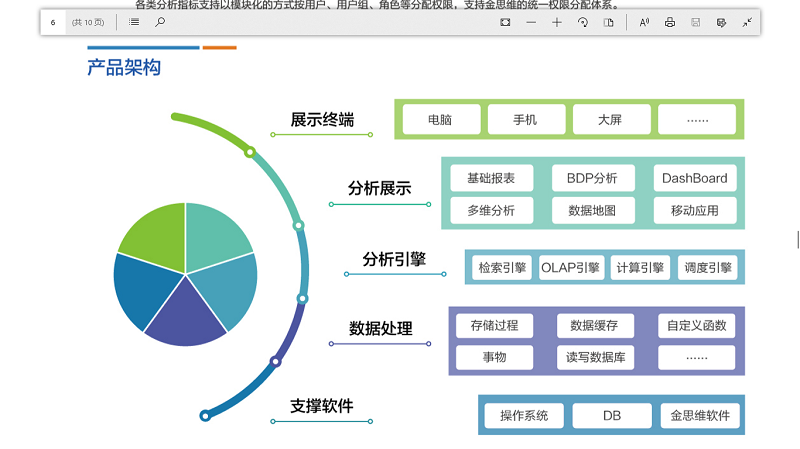Screen dimensions: 800x449
Task: Click the fit to page icon
Action: pyautogui.click(x=505, y=22)
